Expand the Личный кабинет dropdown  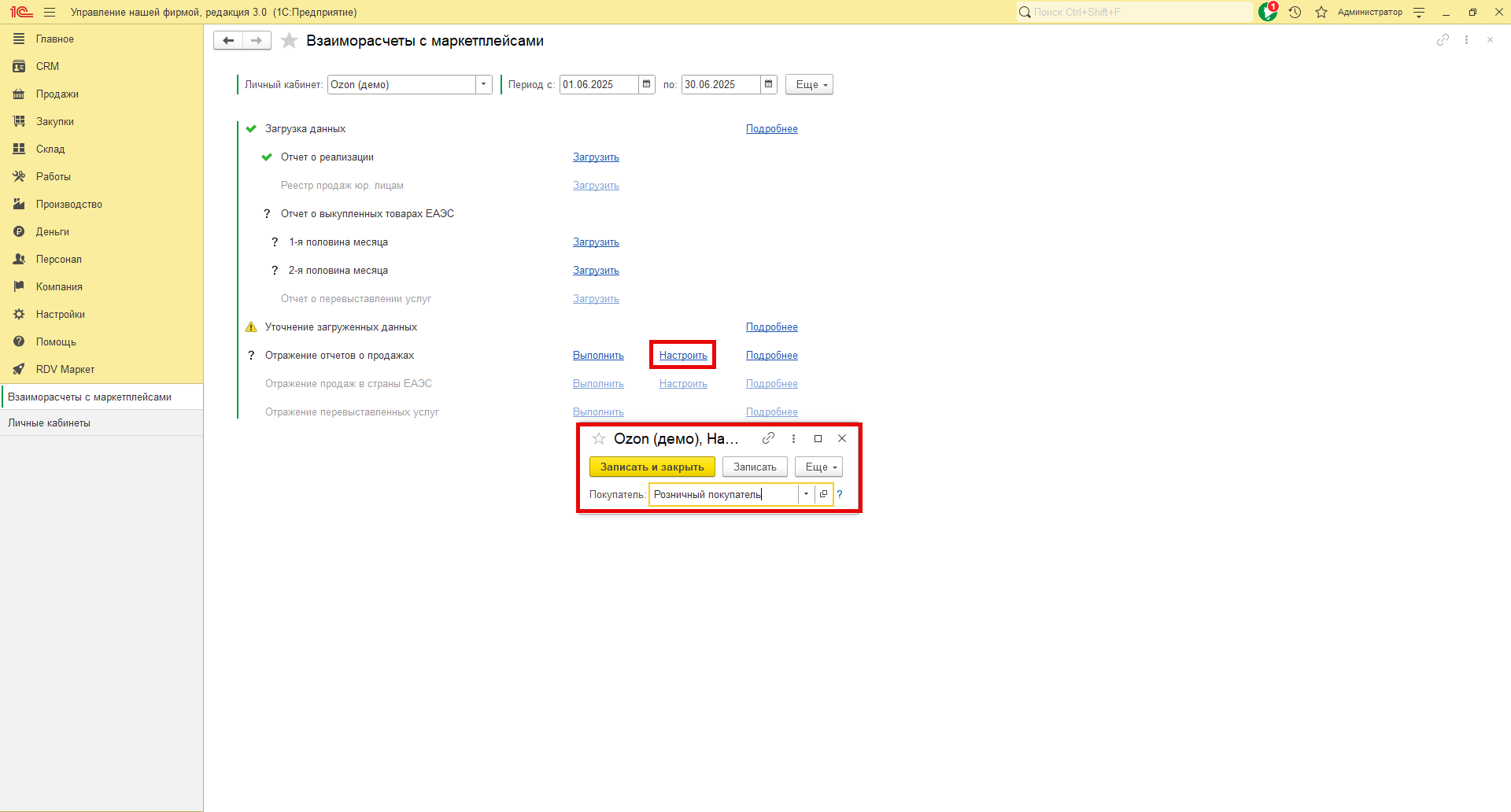pos(483,84)
